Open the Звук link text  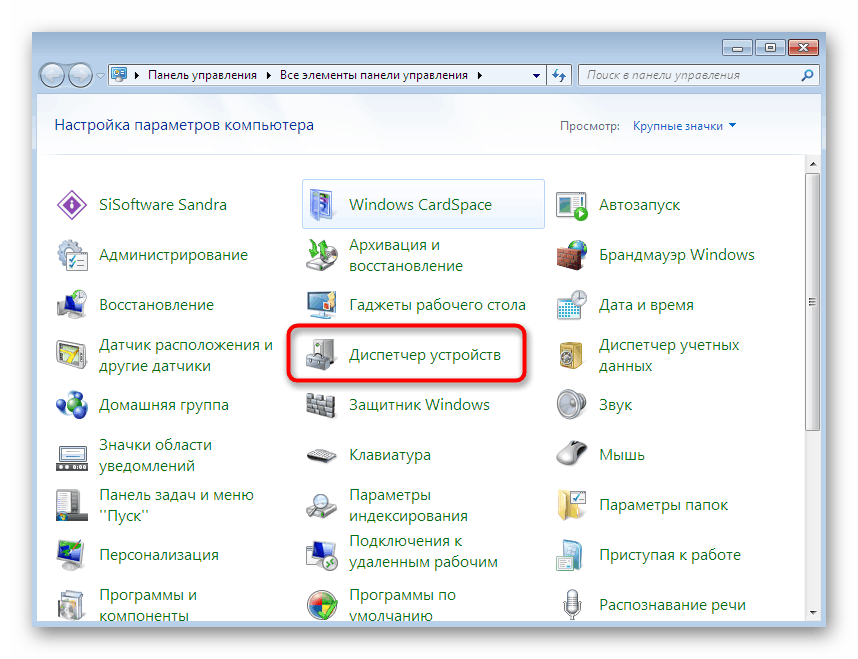point(615,405)
